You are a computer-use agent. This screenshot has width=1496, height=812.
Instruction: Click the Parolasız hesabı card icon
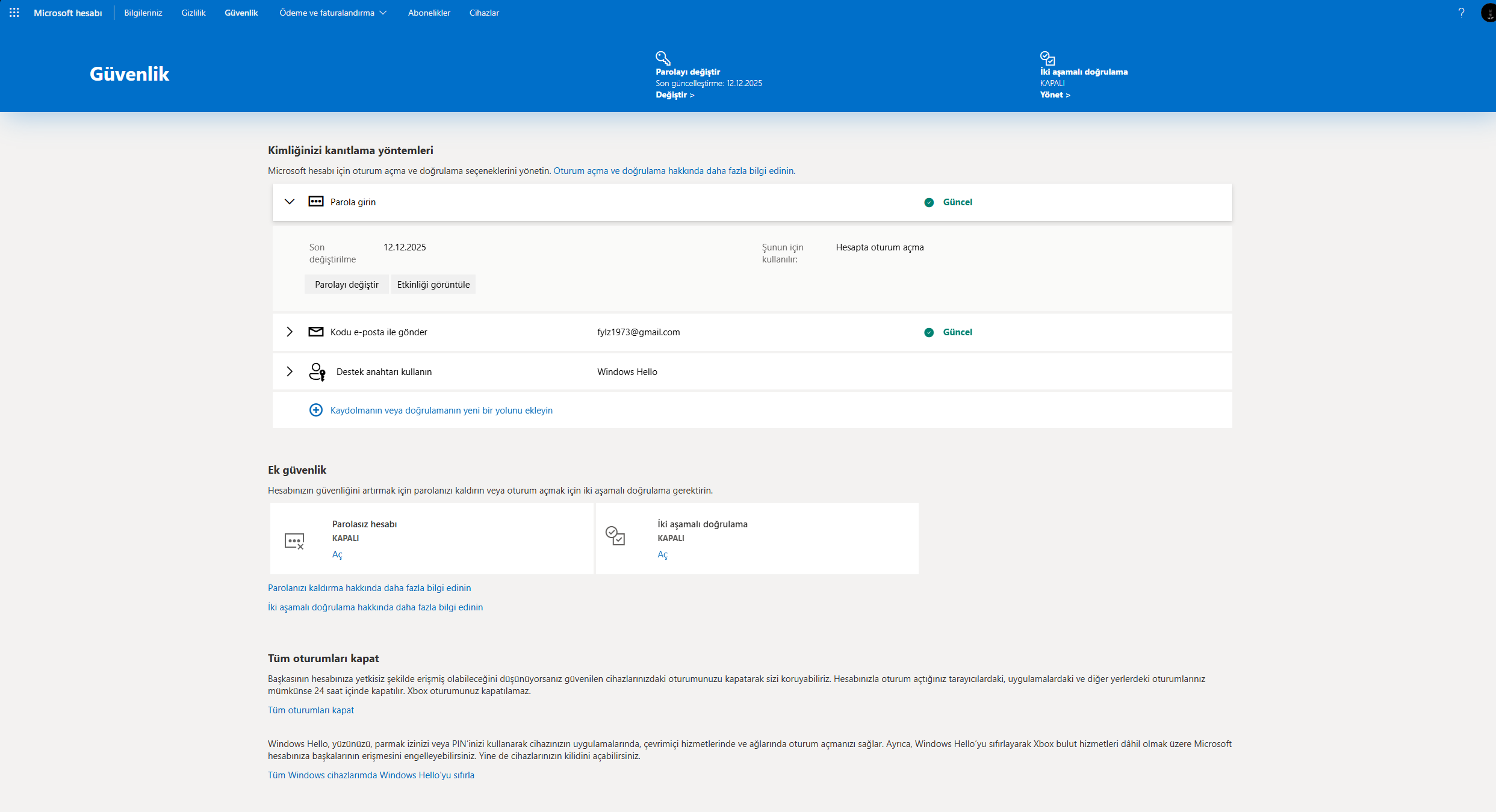click(294, 541)
